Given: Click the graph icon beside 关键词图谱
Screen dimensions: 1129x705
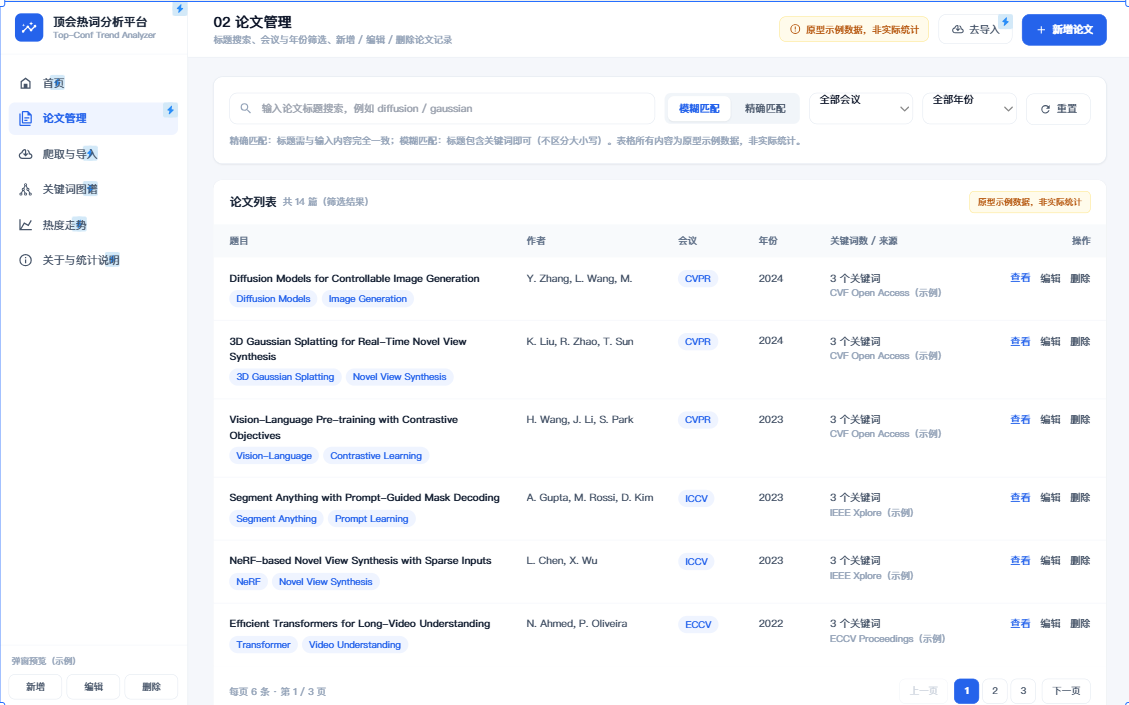Looking at the screenshot, I should coord(26,189).
